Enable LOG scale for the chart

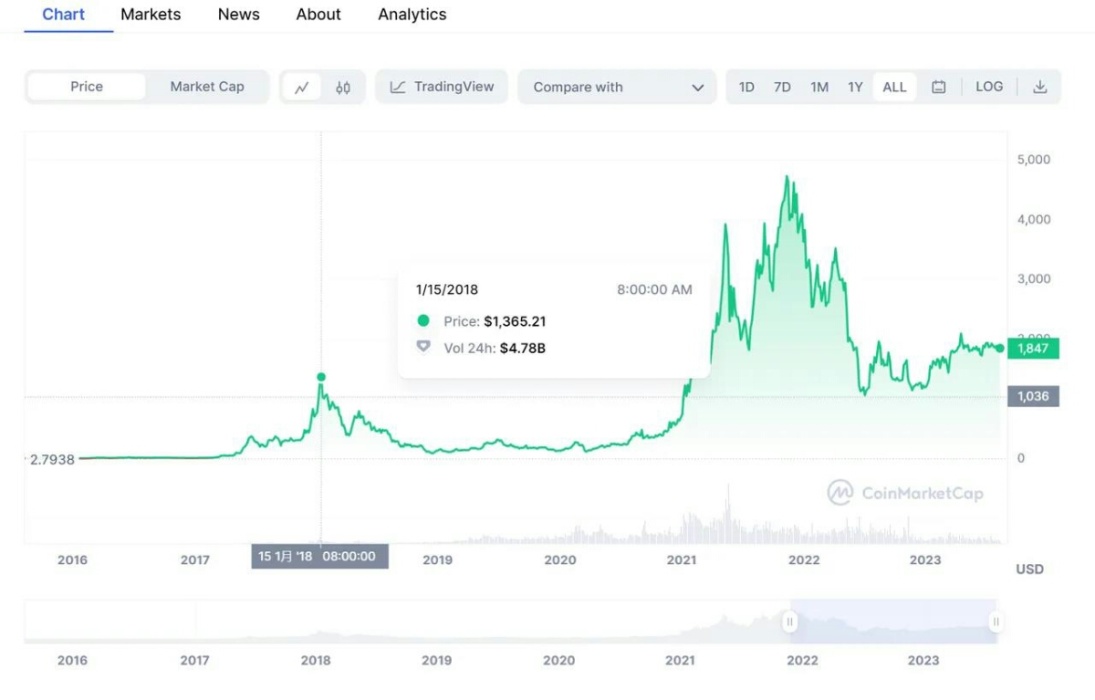[989, 87]
